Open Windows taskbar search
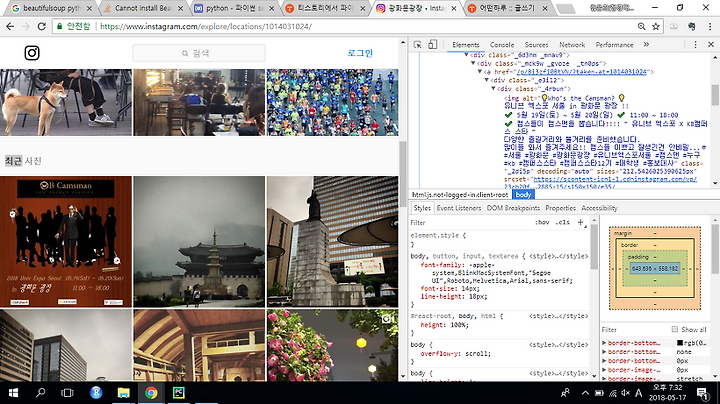 tap(40, 393)
